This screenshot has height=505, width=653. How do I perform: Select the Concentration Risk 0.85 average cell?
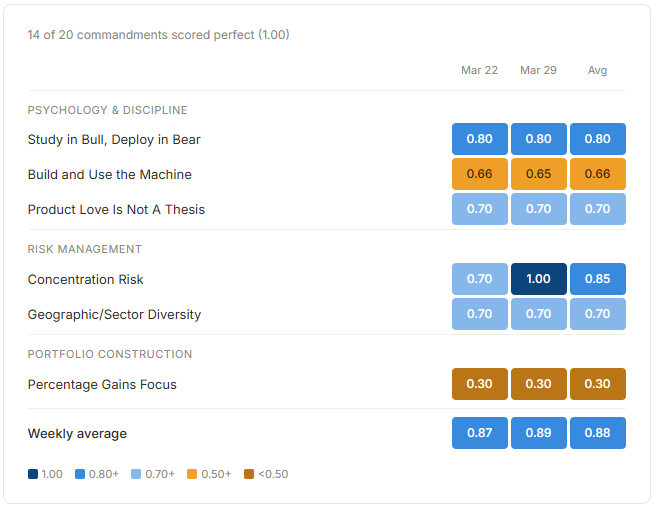[x=597, y=280]
